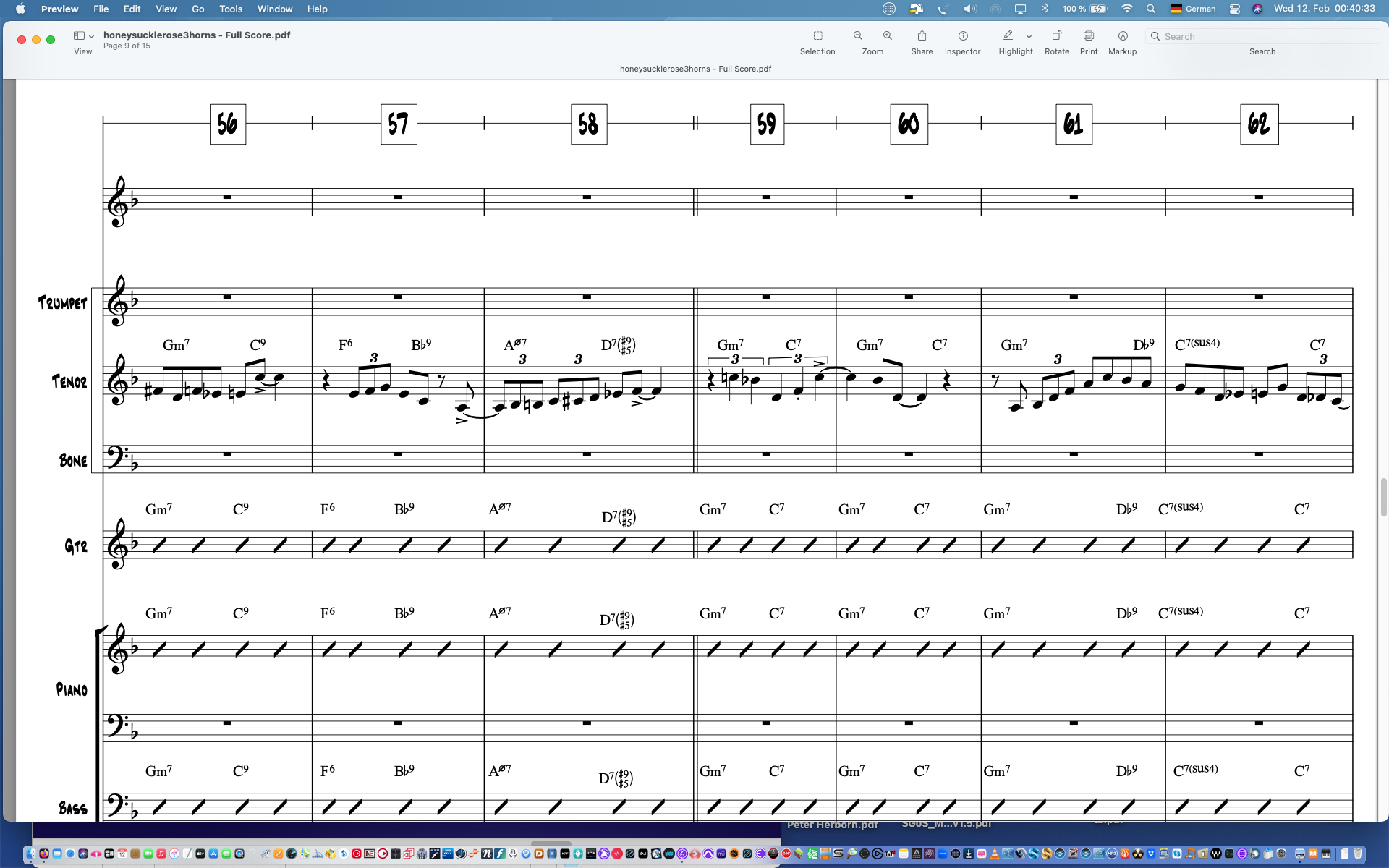Click the Zoom In magnifier icon
1389x868 pixels.
[888, 36]
